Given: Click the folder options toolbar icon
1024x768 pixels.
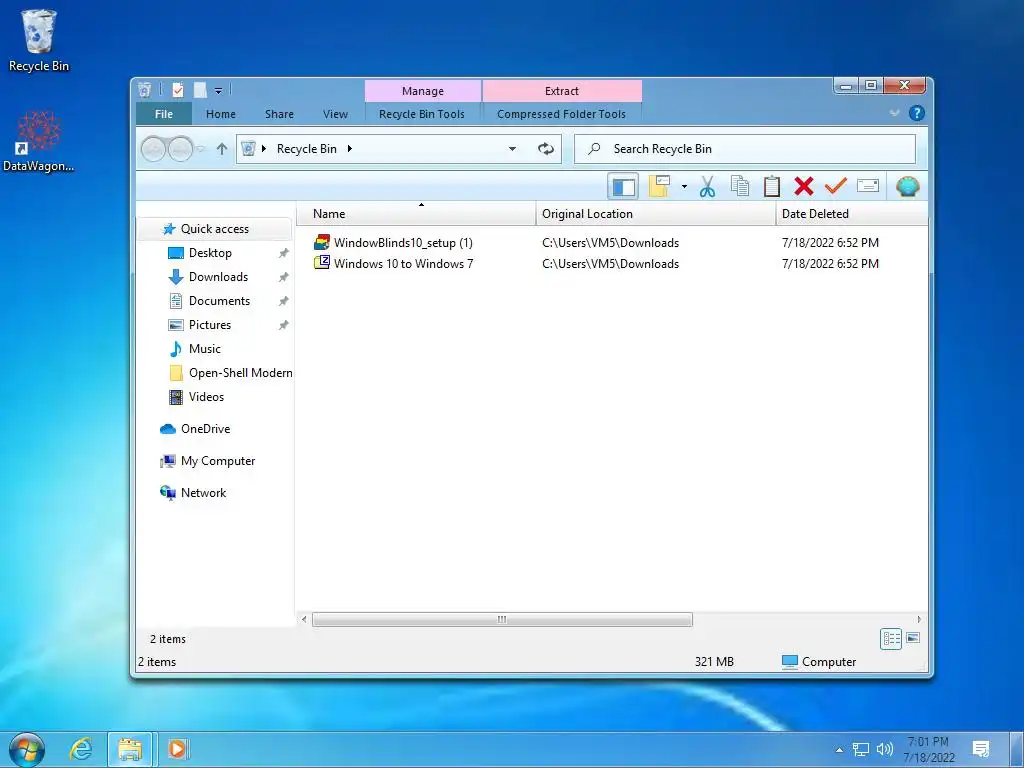Looking at the screenshot, I should pyautogui.click(x=660, y=187).
